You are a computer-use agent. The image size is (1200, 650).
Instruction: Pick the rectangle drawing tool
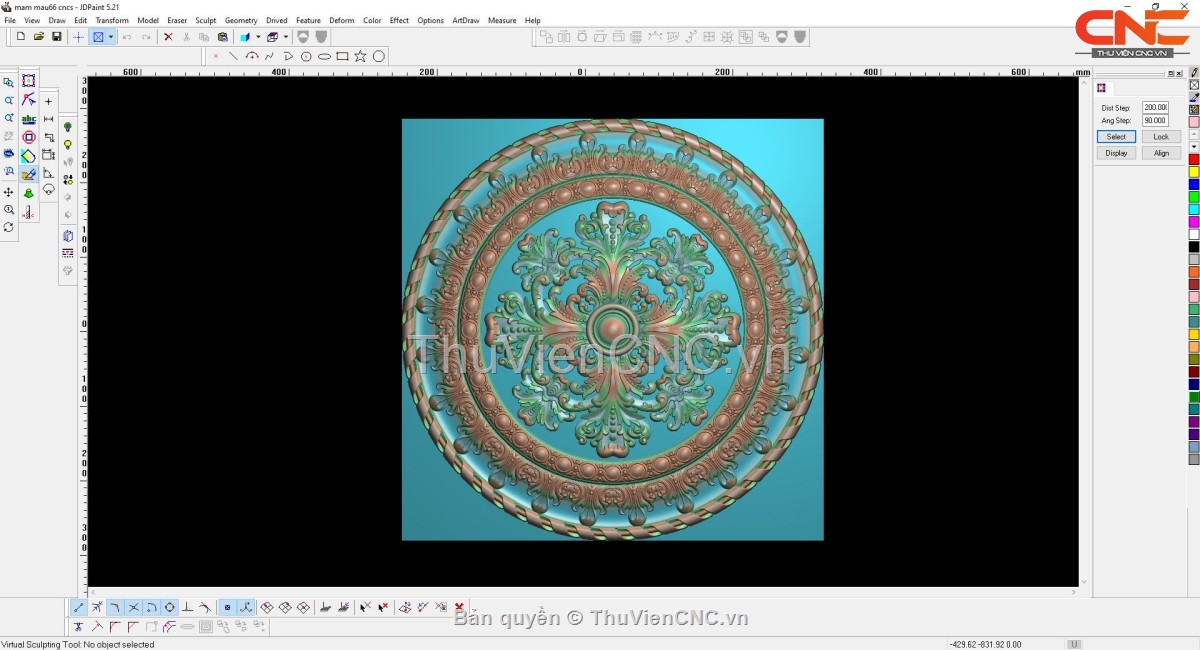(x=342, y=56)
